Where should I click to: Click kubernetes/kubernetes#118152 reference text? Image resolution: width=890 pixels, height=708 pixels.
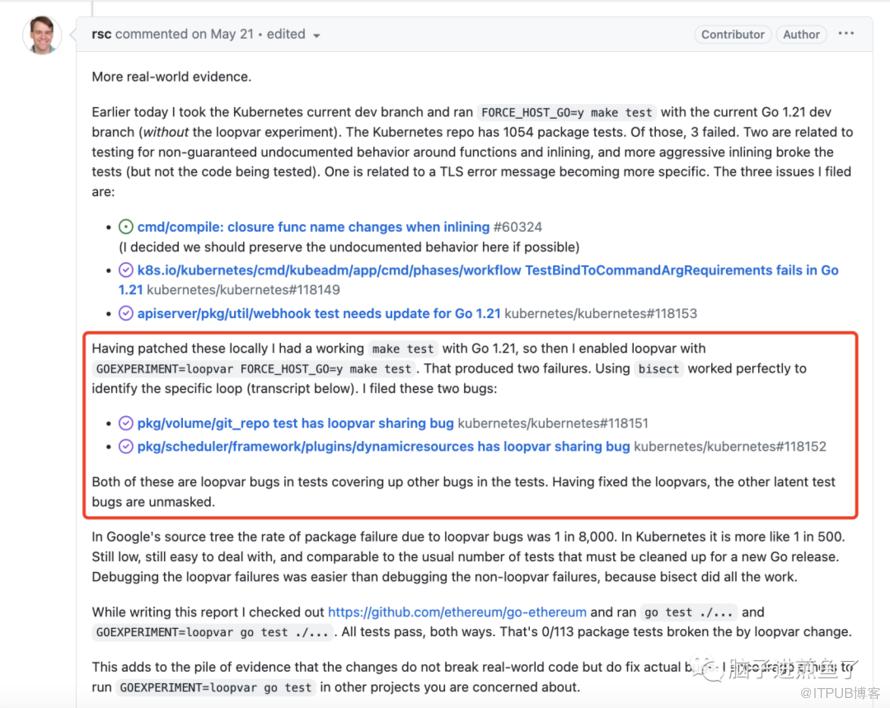[x=730, y=446]
